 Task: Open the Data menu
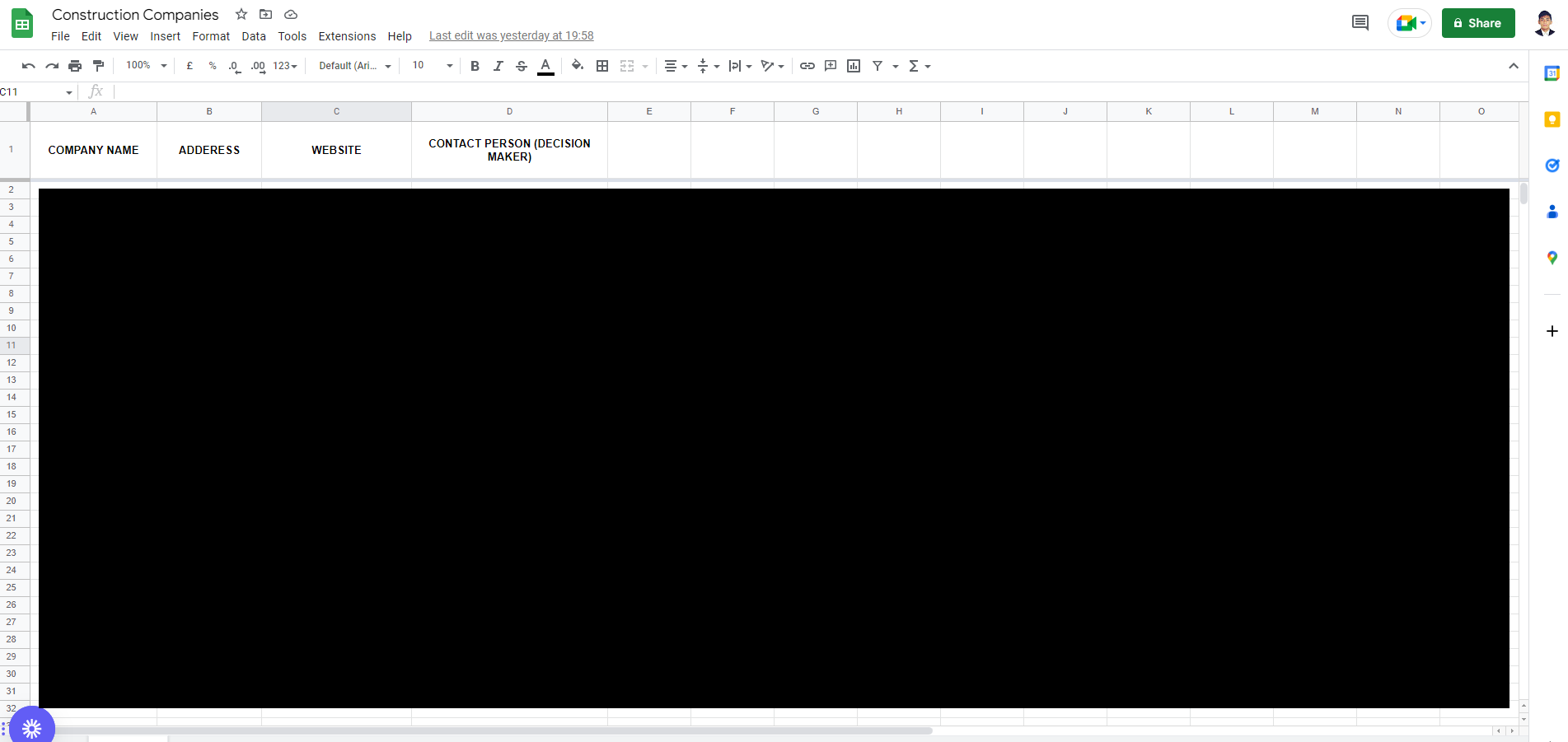tap(254, 36)
